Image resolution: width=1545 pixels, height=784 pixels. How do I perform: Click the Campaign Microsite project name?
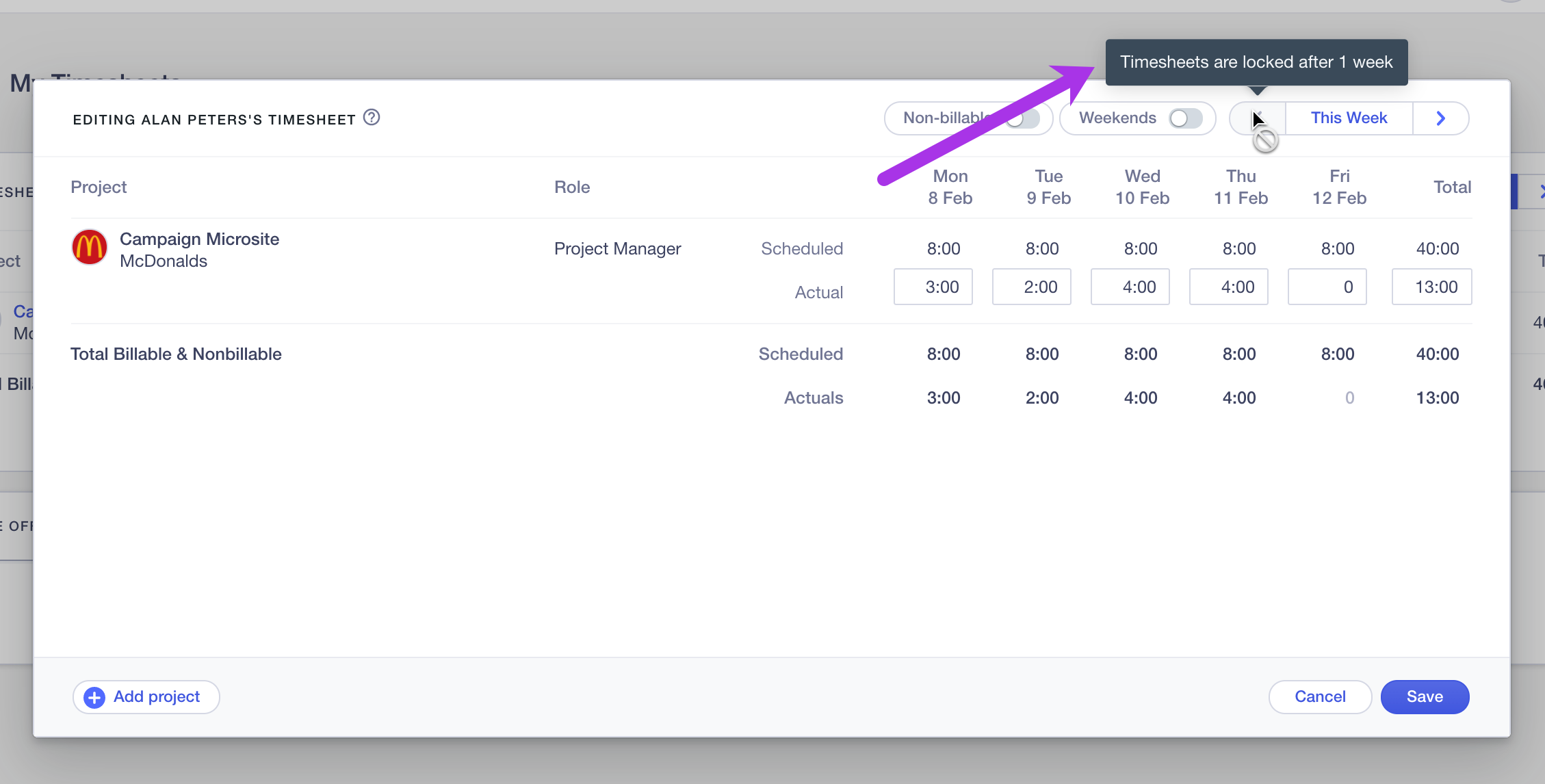(199, 239)
